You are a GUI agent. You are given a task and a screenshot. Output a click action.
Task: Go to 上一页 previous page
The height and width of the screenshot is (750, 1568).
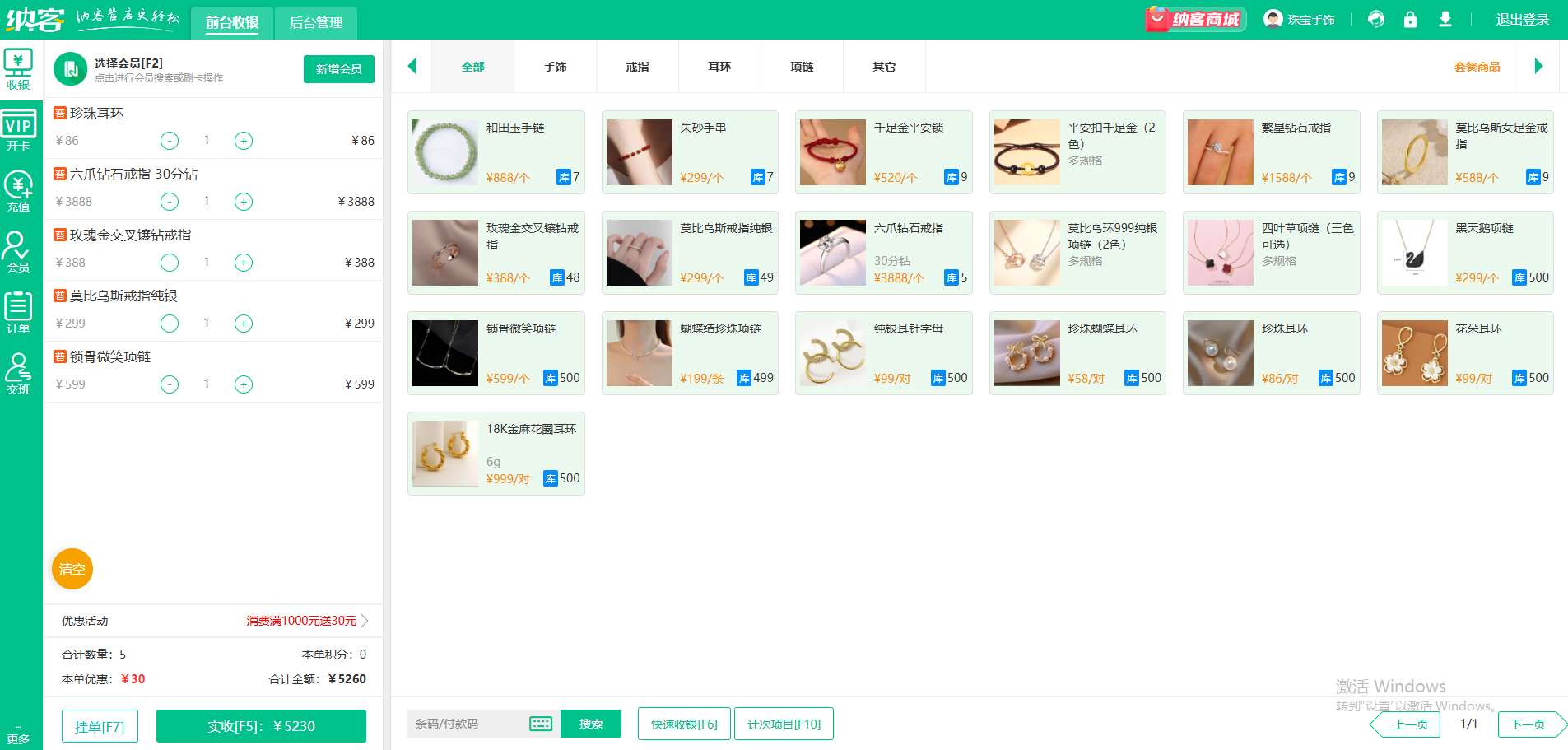click(1406, 724)
